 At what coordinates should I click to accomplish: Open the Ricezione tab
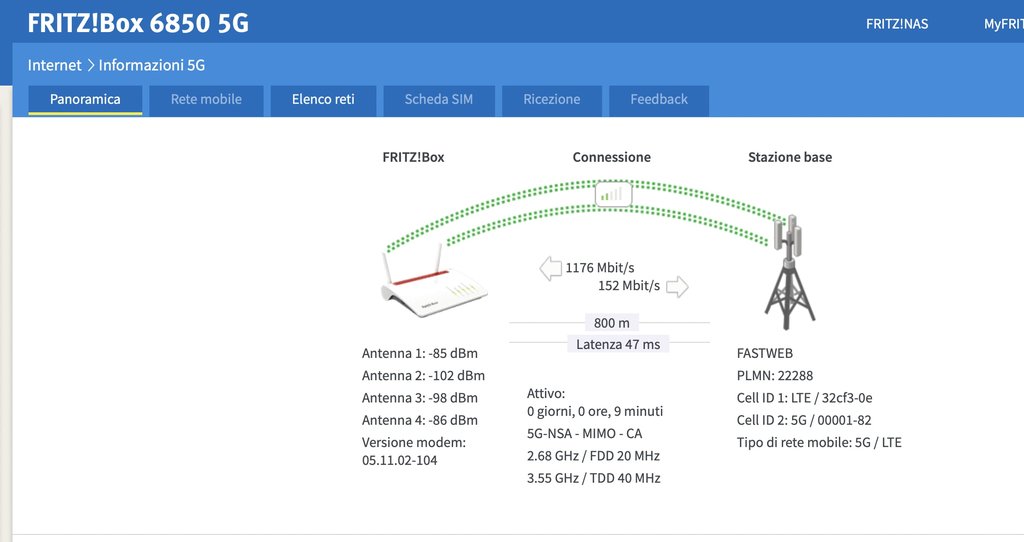pyautogui.click(x=552, y=100)
